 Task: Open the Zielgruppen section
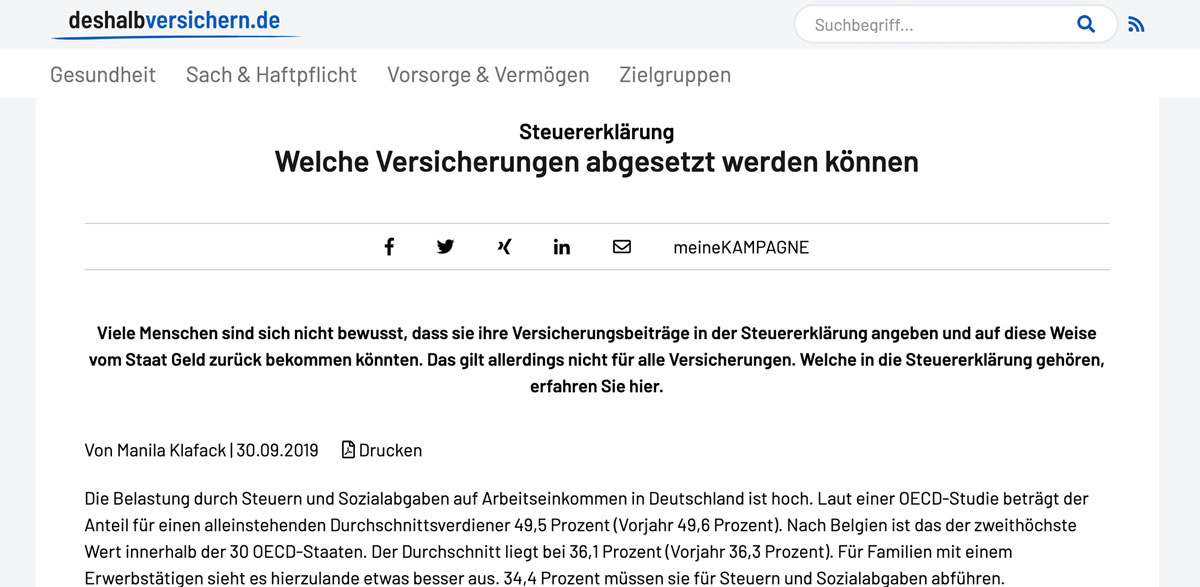(674, 73)
